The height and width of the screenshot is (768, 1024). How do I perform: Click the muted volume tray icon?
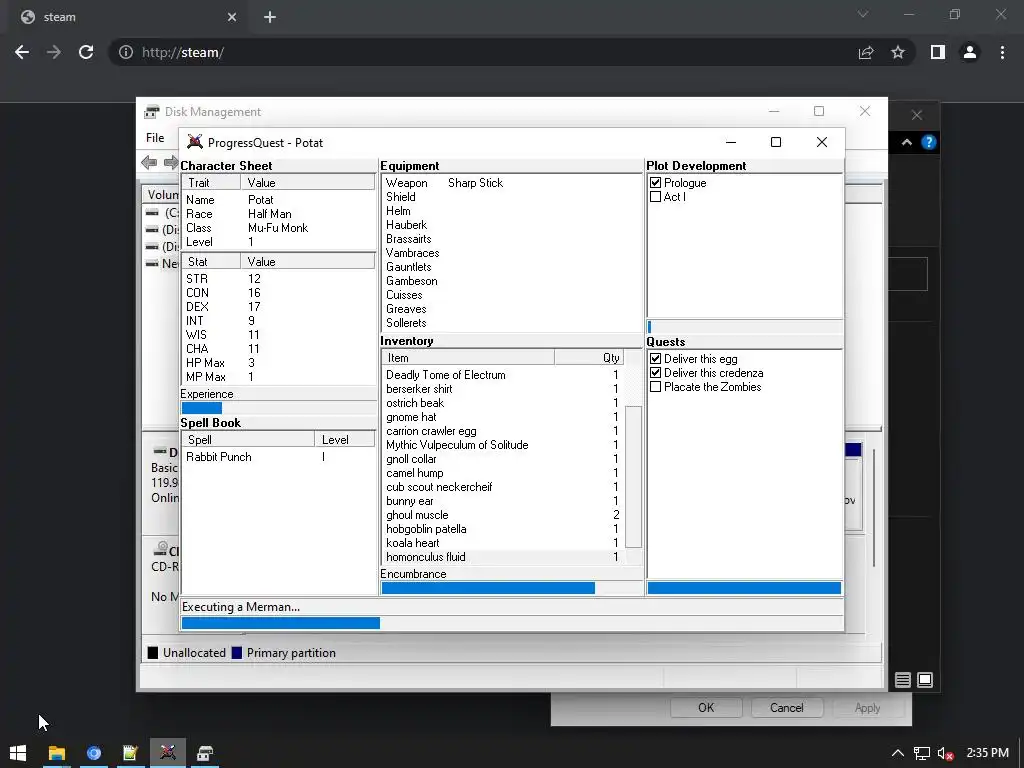945,754
